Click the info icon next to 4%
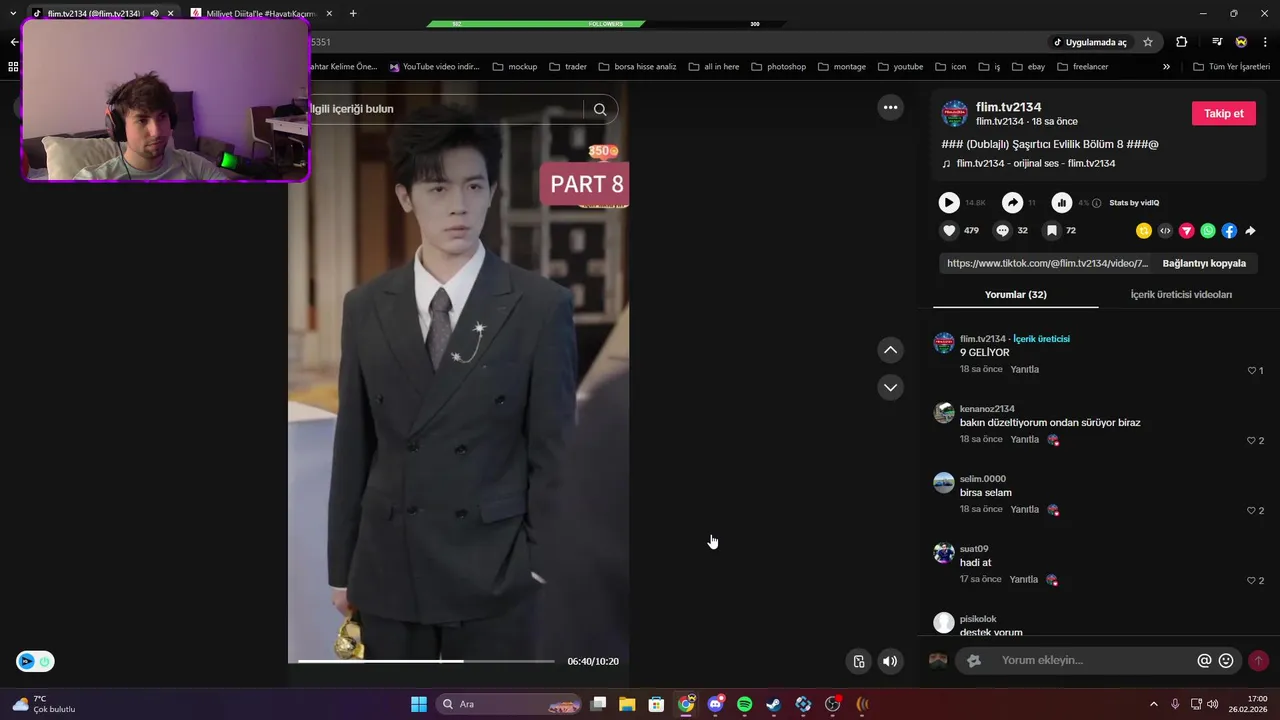This screenshot has width=1280, height=720. pyautogui.click(x=1097, y=203)
